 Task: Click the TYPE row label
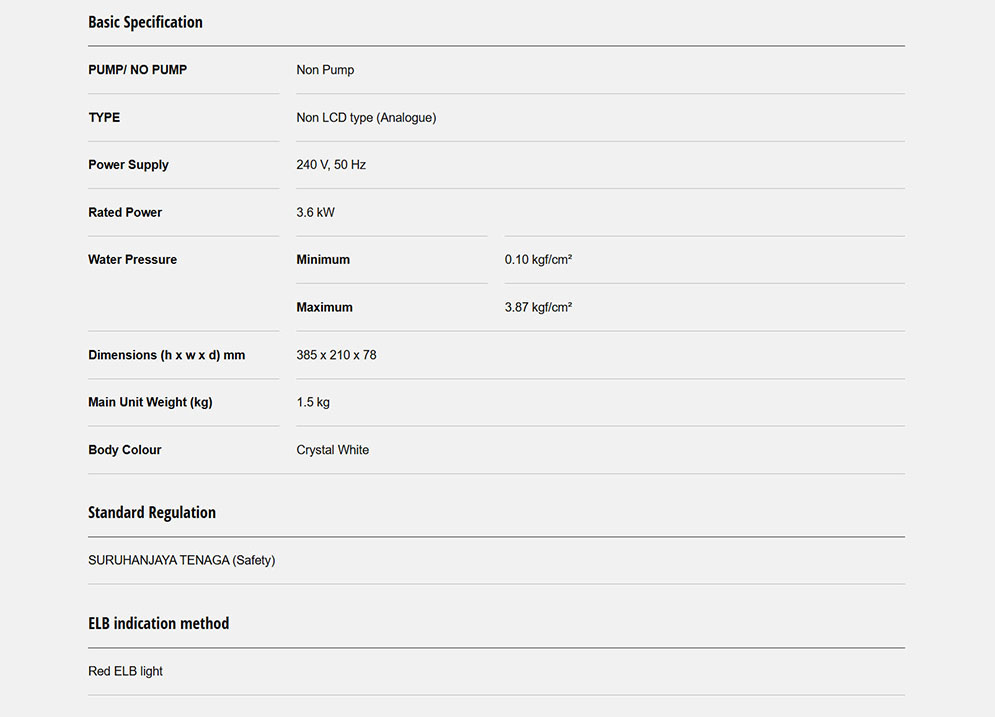click(104, 117)
